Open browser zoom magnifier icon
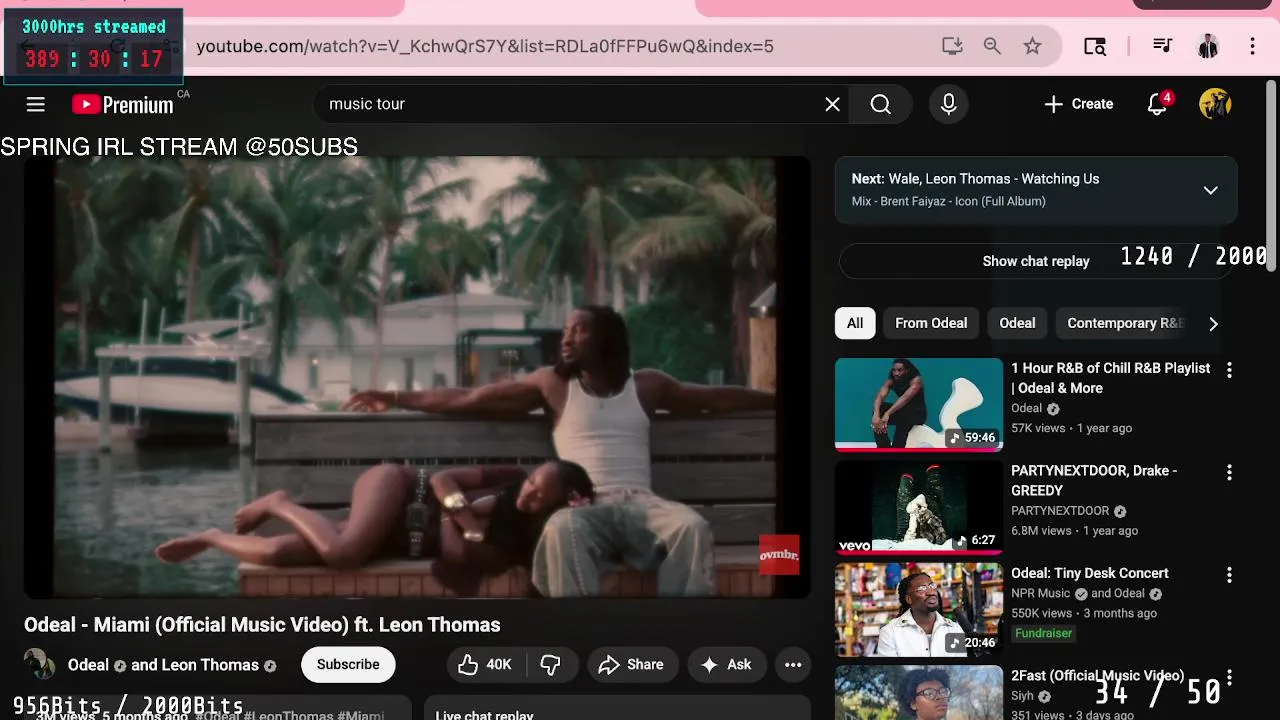This screenshot has height=720, width=1280. [992, 46]
